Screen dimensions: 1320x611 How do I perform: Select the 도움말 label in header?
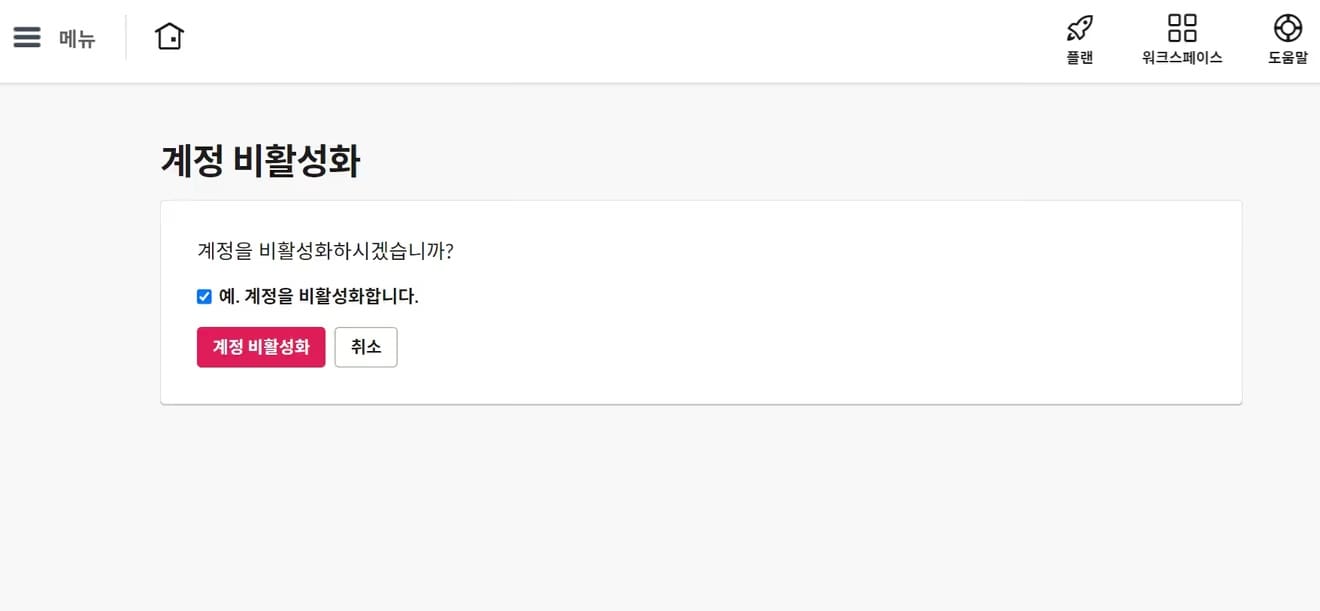click(1288, 58)
